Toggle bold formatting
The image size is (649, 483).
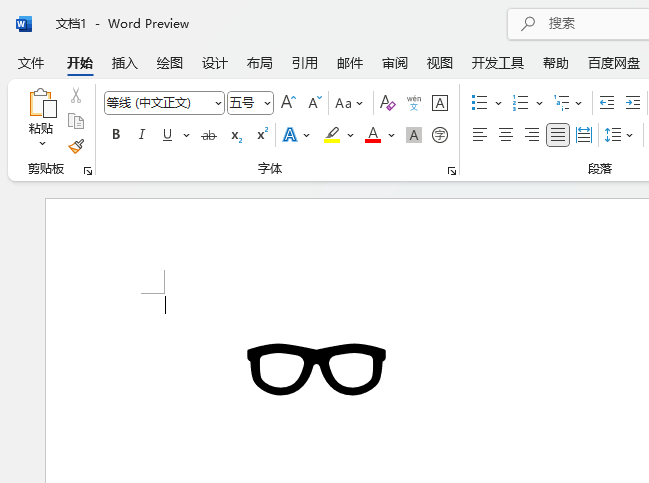(116, 135)
